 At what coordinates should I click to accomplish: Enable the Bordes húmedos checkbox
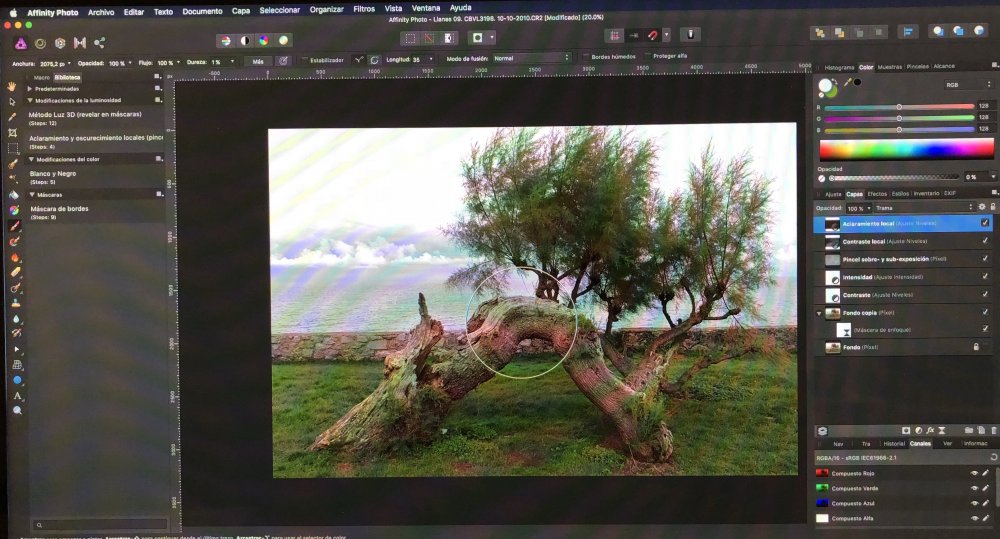click(585, 56)
